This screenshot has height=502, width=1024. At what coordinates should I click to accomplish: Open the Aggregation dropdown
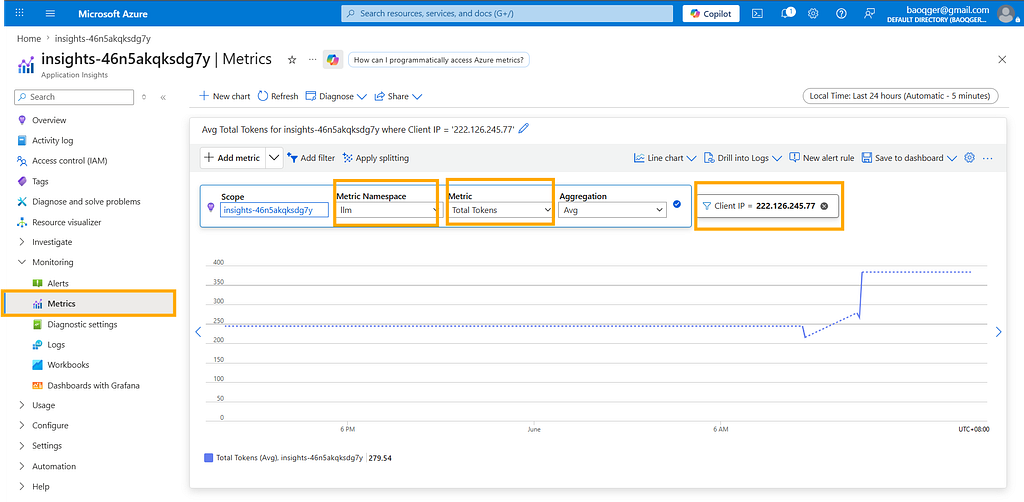point(613,210)
